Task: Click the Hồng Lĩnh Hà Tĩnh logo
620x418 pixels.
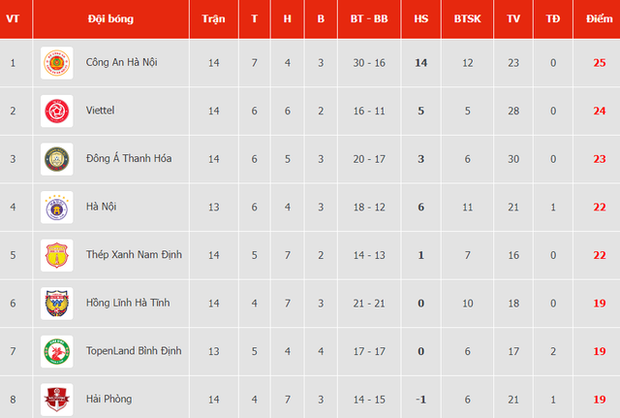Action: coord(56,303)
